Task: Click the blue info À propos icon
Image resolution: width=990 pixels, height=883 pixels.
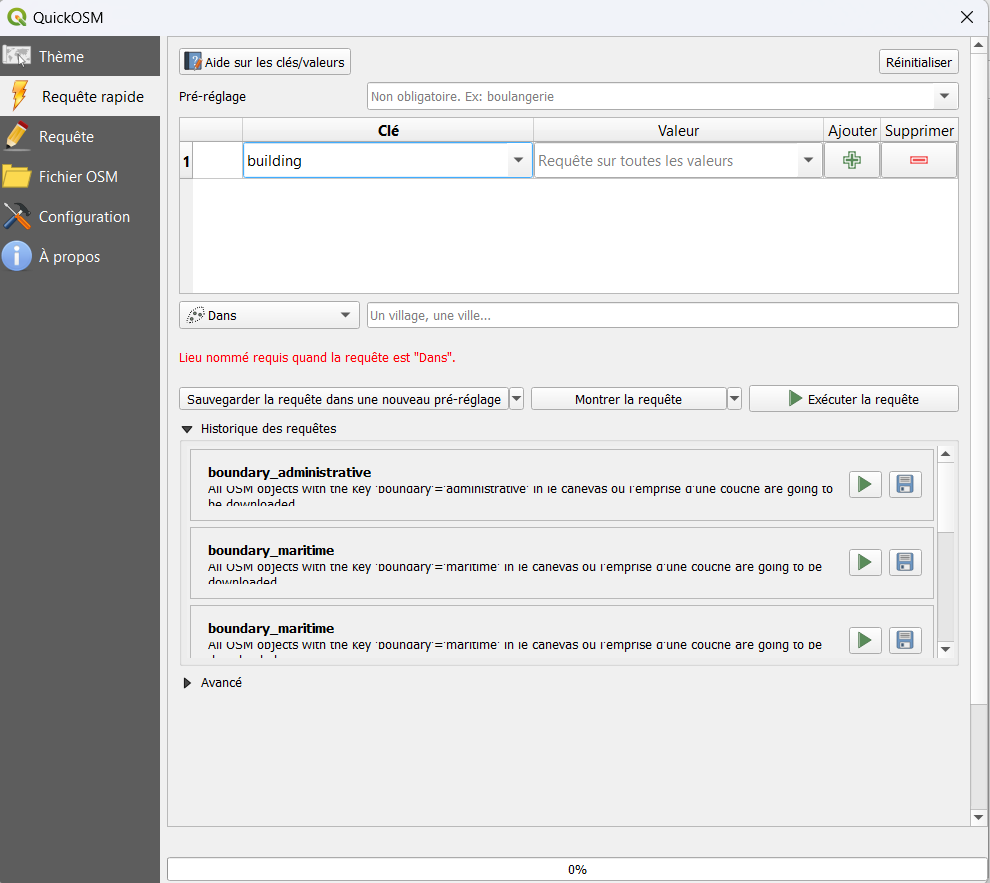Action: (16, 256)
